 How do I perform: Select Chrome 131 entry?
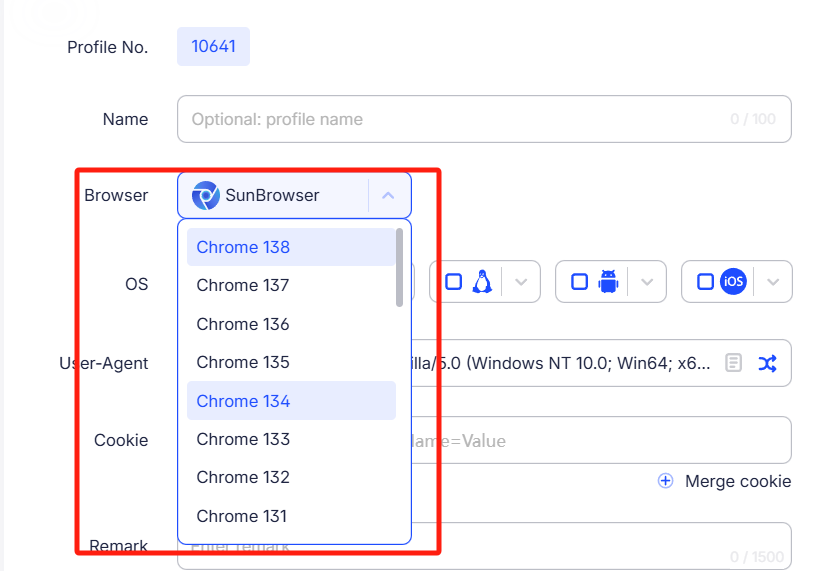pyautogui.click(x=291, y=516)
